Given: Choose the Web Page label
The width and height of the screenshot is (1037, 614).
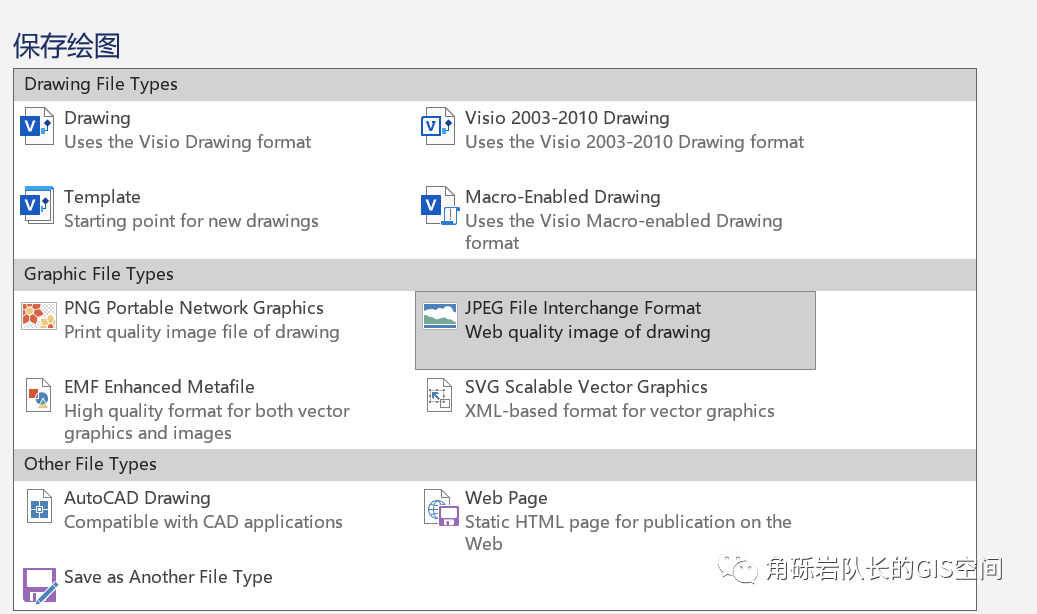Looking at the screenshot, I should [x=506, y=498].
